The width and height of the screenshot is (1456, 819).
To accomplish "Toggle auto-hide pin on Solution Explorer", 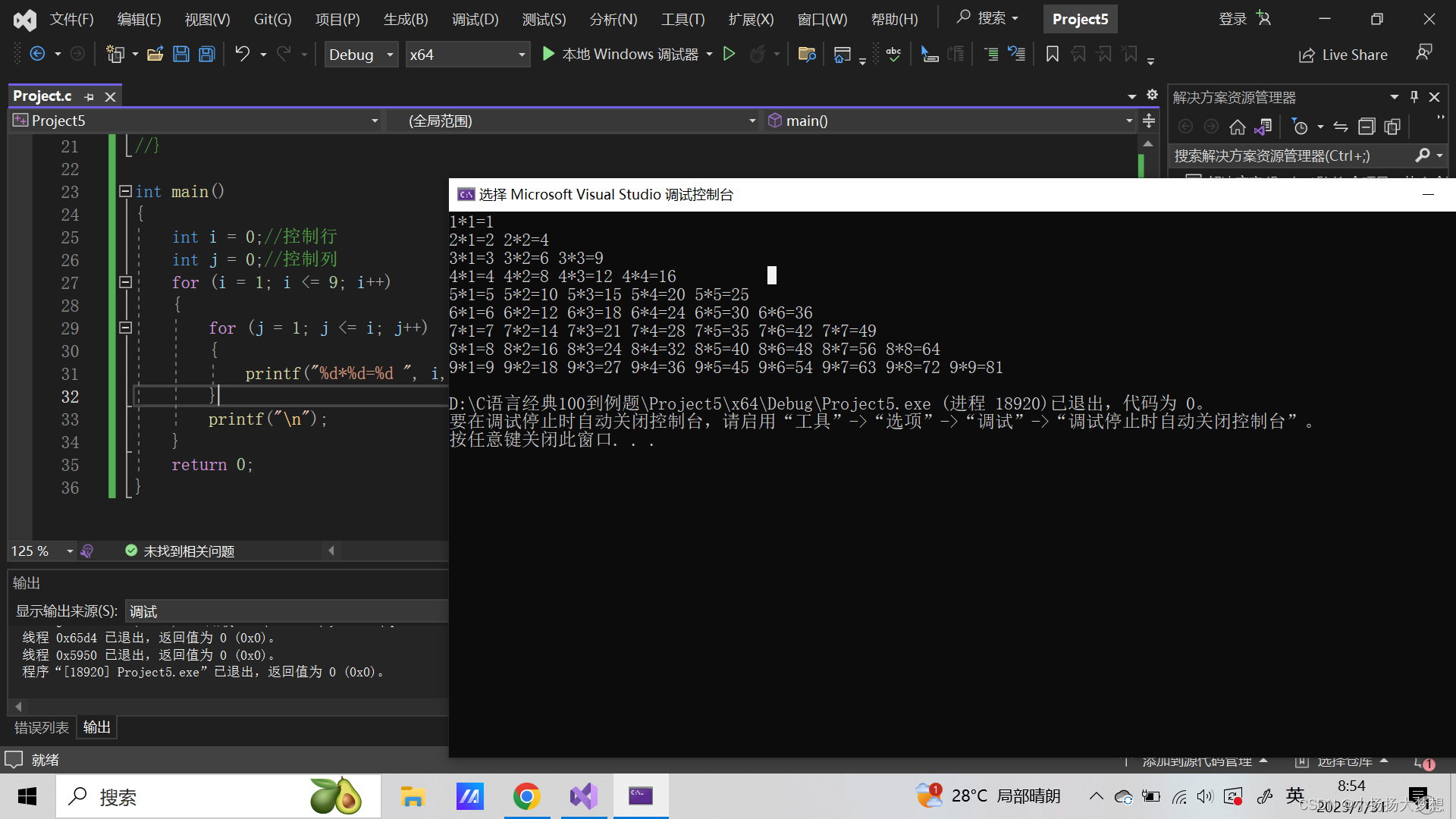I will pyautogui.click(x=1414, y=97).
